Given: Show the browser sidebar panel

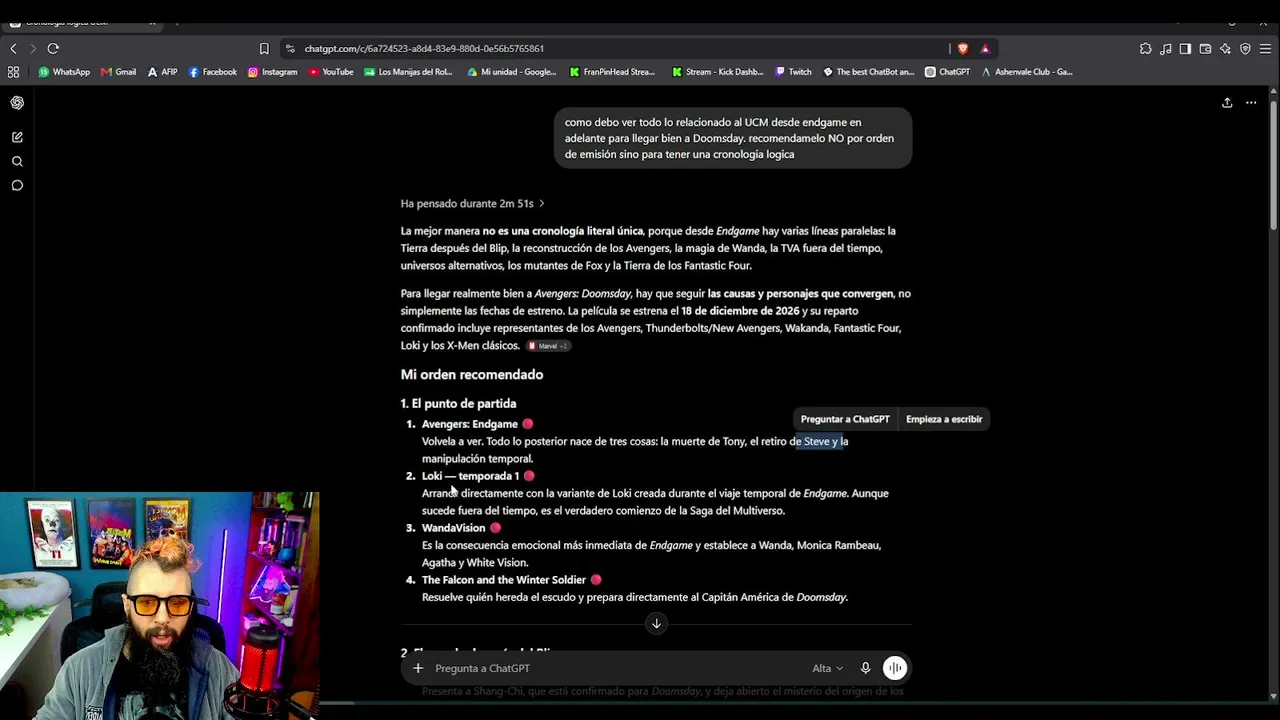Looking at the screenshot, I should click(1185, 48).
